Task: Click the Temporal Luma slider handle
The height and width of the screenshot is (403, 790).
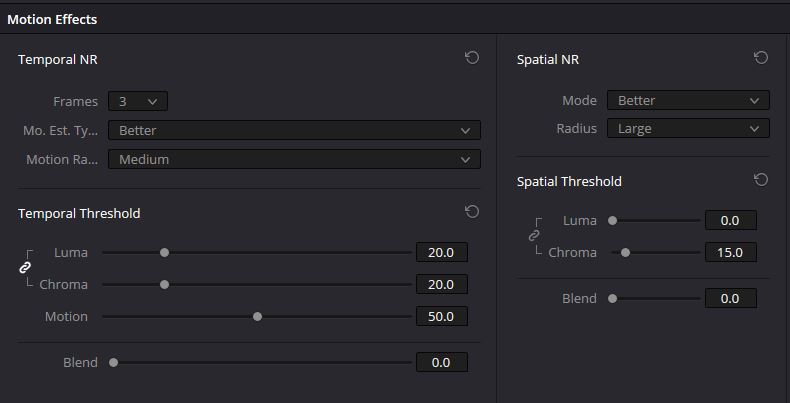Action: coord(165,253)
